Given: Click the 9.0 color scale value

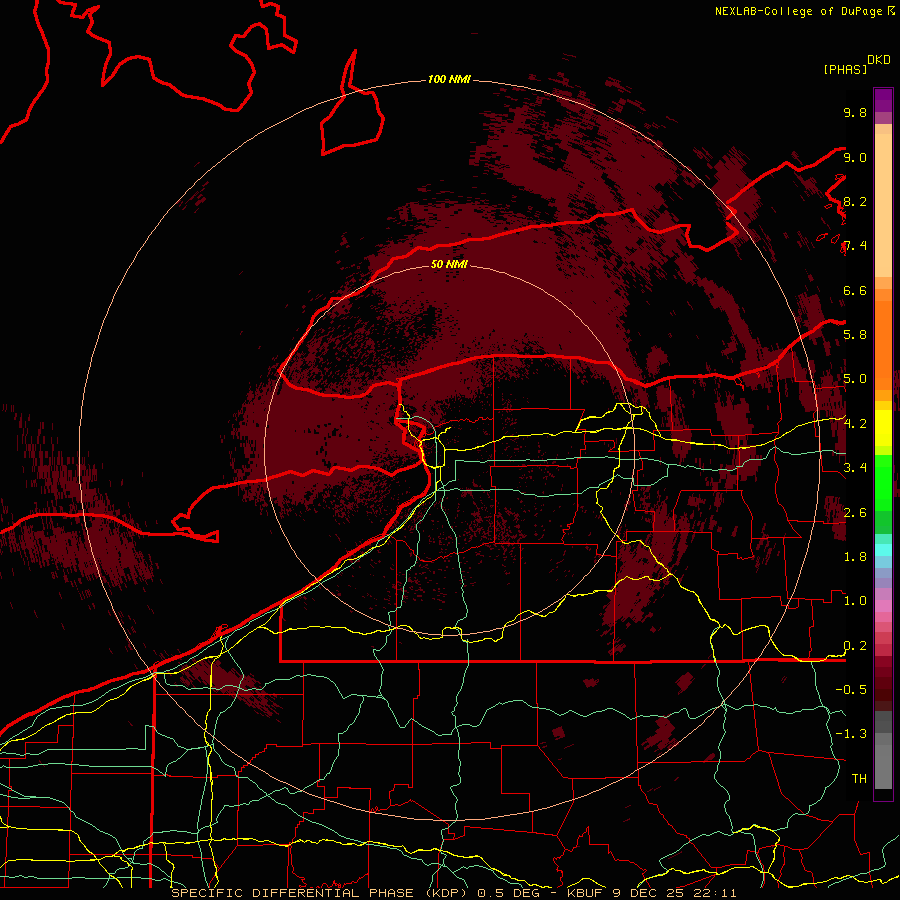Looking at the screenshot, I should [x=855, y=157].
